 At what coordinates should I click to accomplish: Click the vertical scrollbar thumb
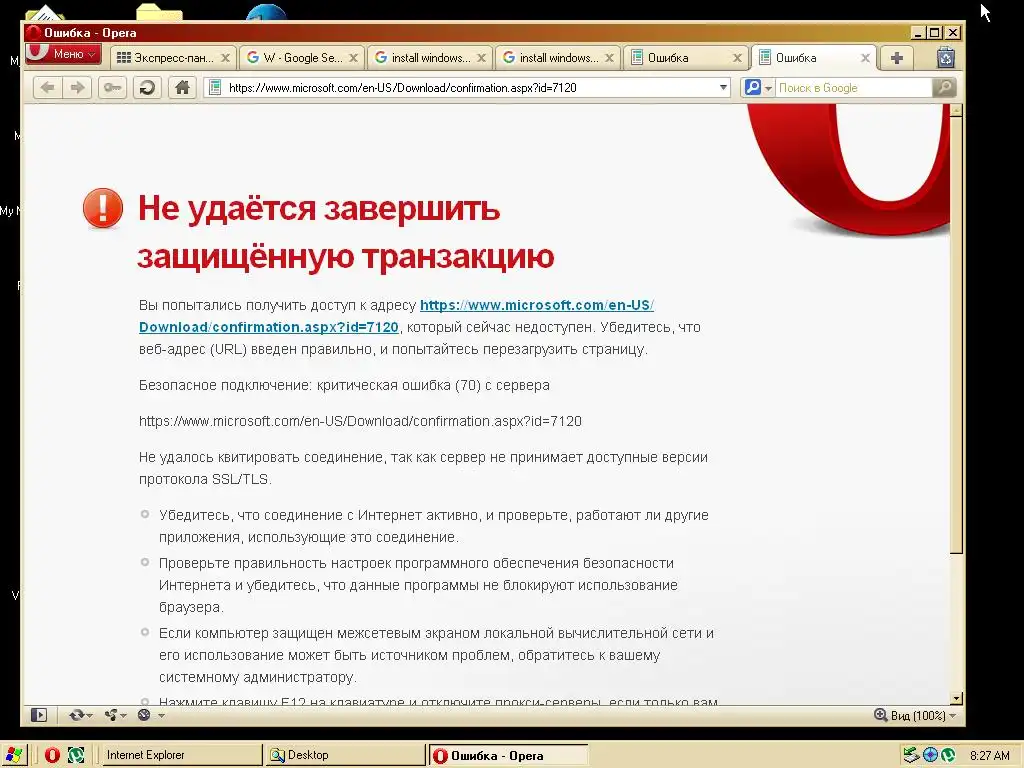[956, 335]
